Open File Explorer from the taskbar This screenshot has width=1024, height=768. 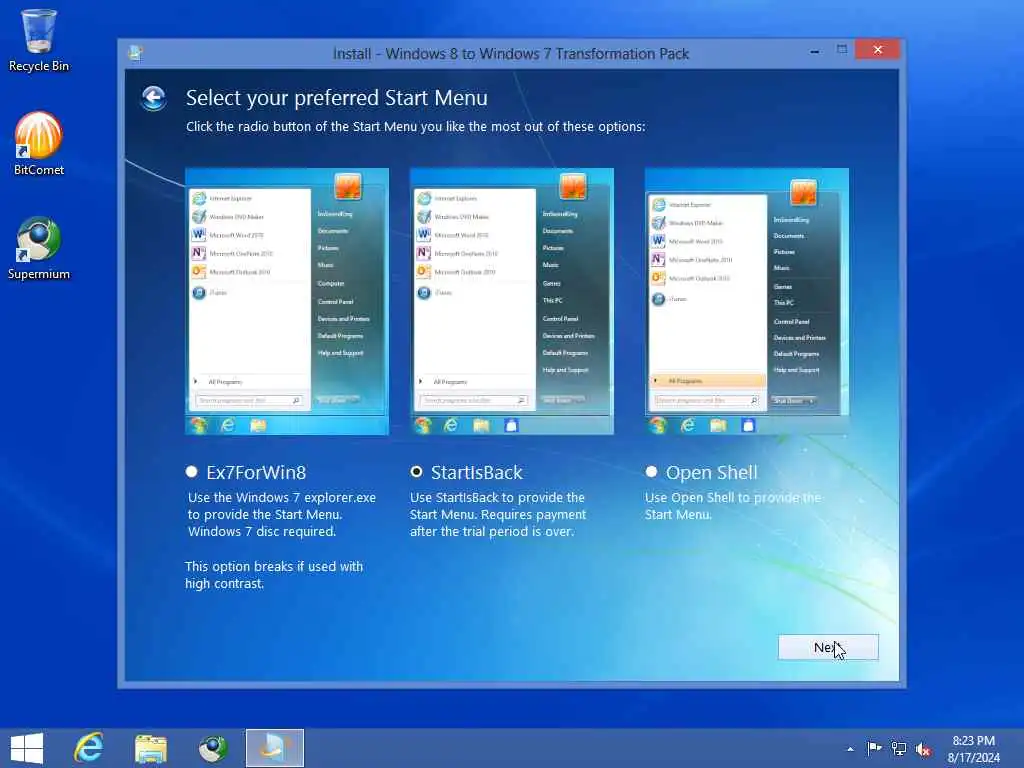151,748
